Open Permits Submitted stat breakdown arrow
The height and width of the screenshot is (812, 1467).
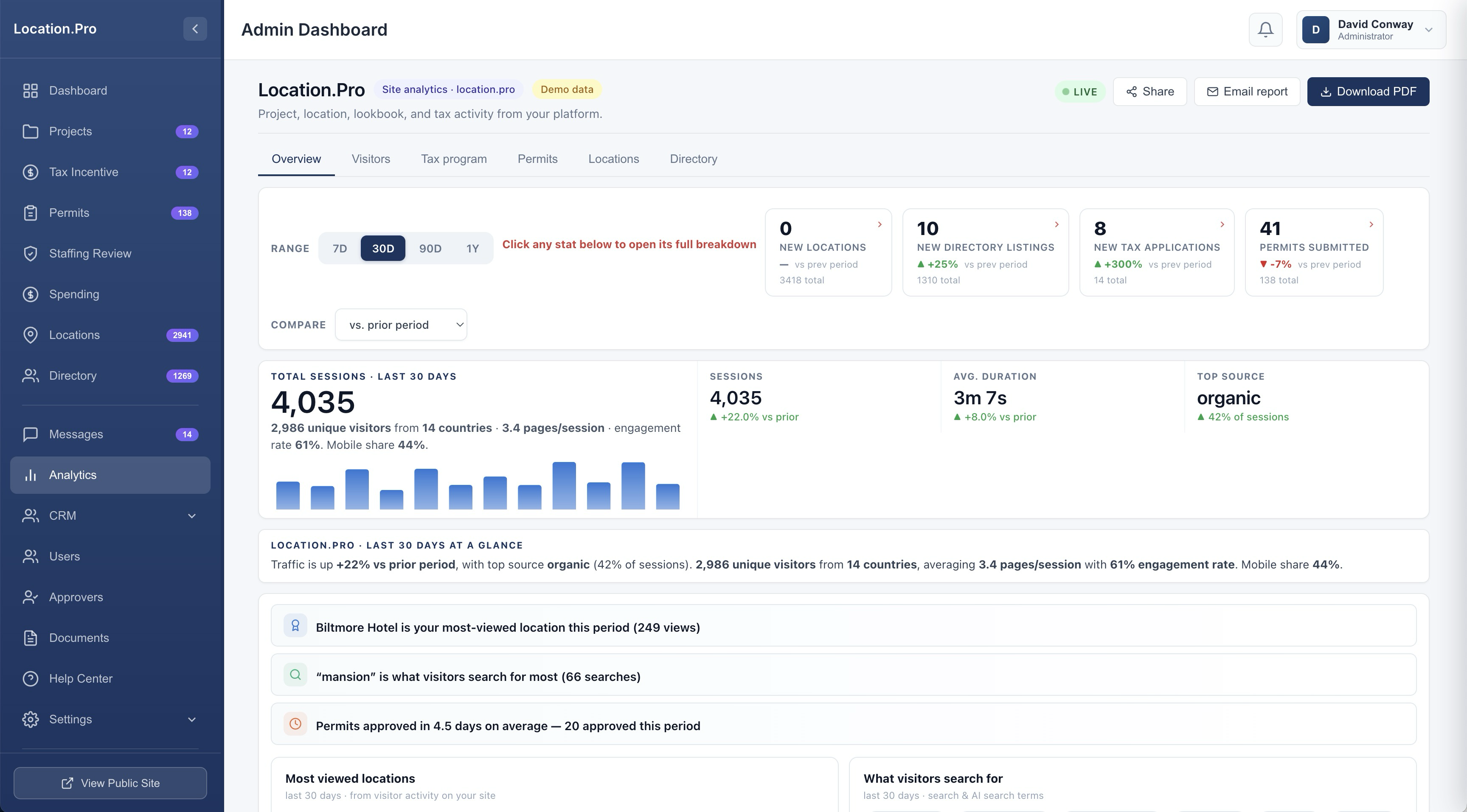(1371, 224)
